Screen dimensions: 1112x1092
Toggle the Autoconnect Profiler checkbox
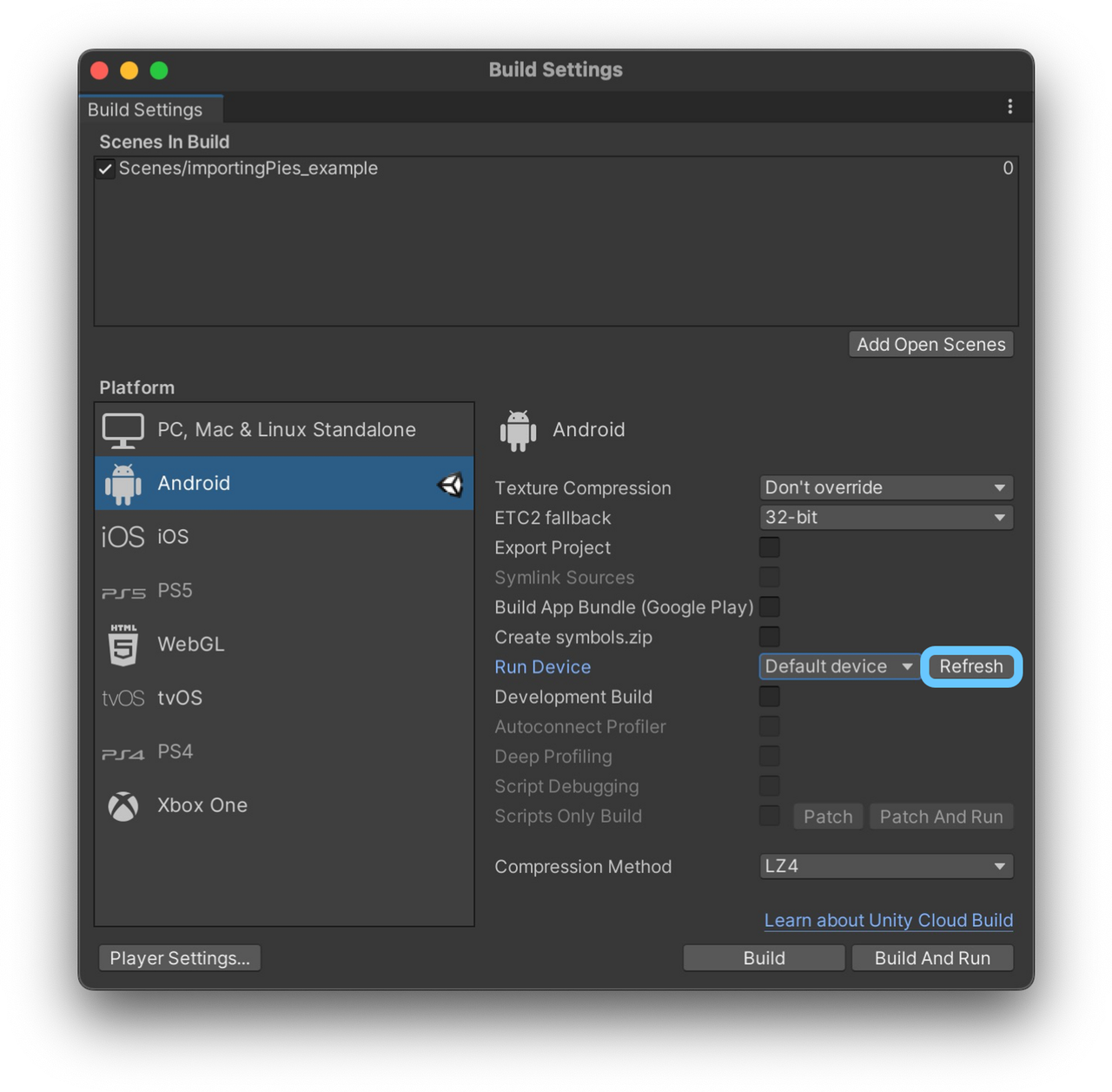770,726
